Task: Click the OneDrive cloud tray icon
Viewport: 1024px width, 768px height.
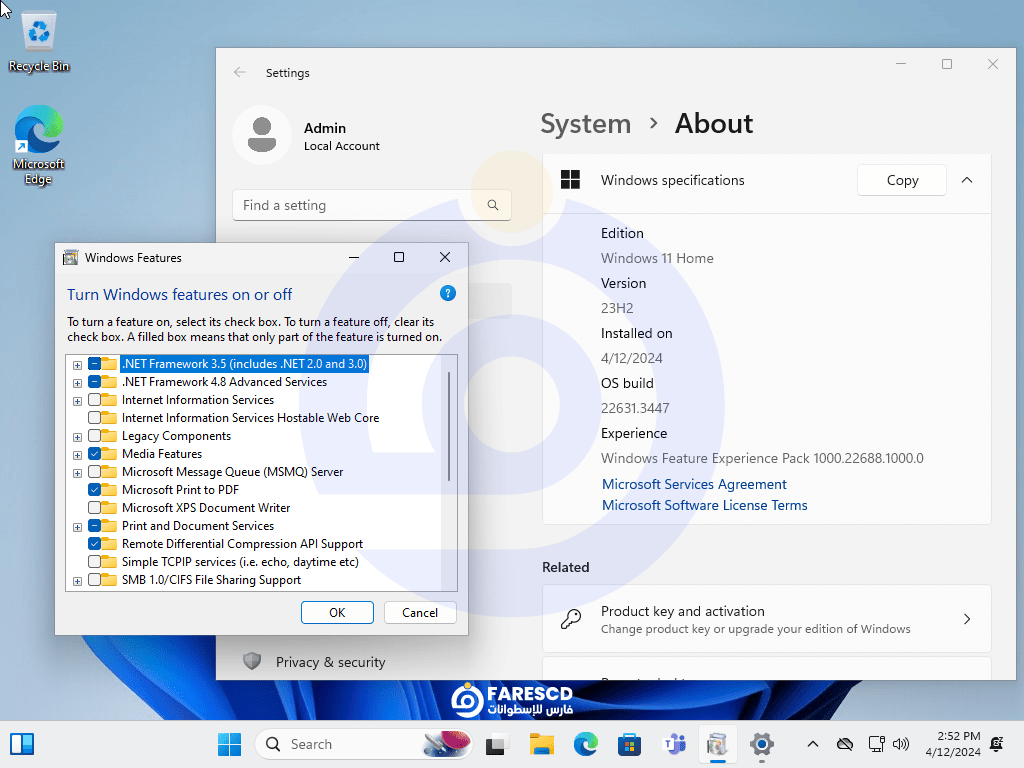Action: 845,744
